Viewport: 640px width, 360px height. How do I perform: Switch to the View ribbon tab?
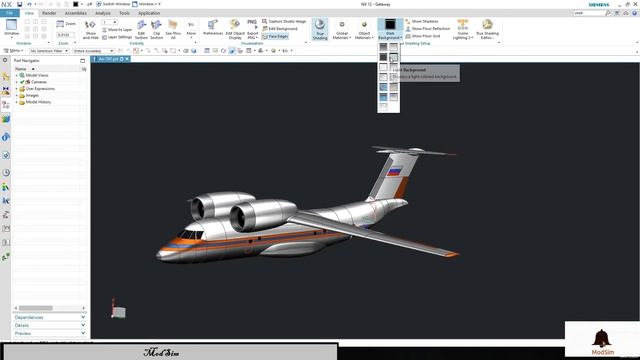pyautogui.click(x=29, y=13)
